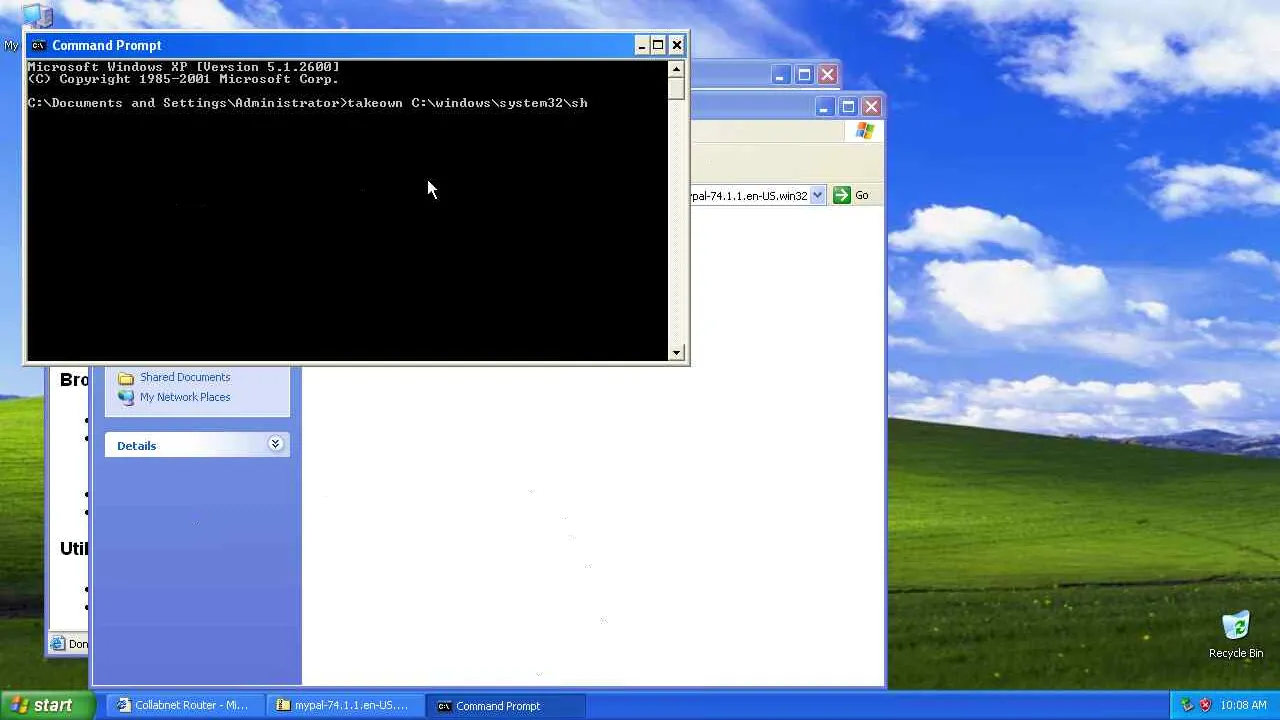Close the Command Prompt window
1280x720 pixels.
point(677,45)
